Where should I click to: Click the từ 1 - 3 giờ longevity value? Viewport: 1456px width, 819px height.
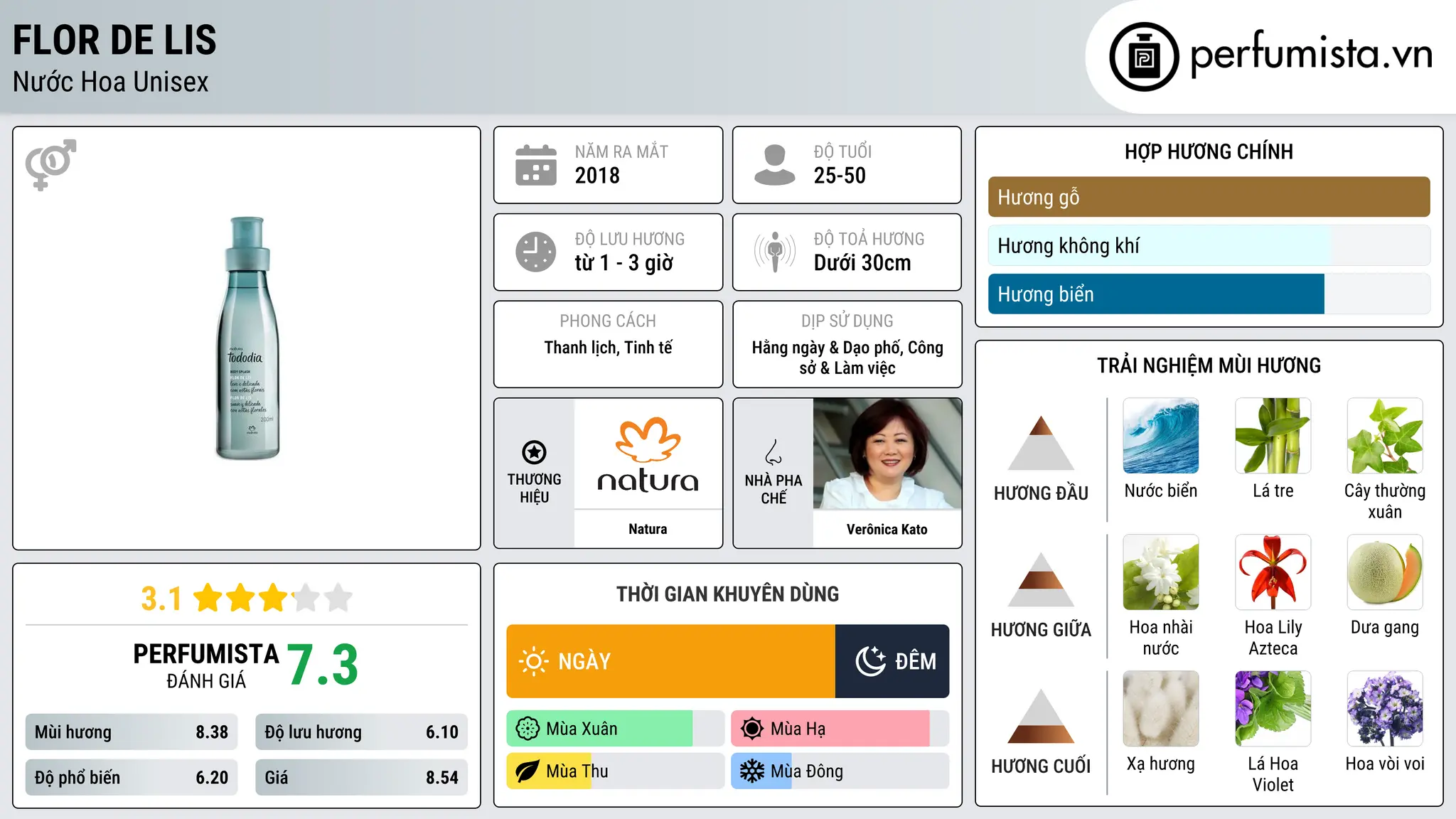pyautogui.click(x=624, y=263)
